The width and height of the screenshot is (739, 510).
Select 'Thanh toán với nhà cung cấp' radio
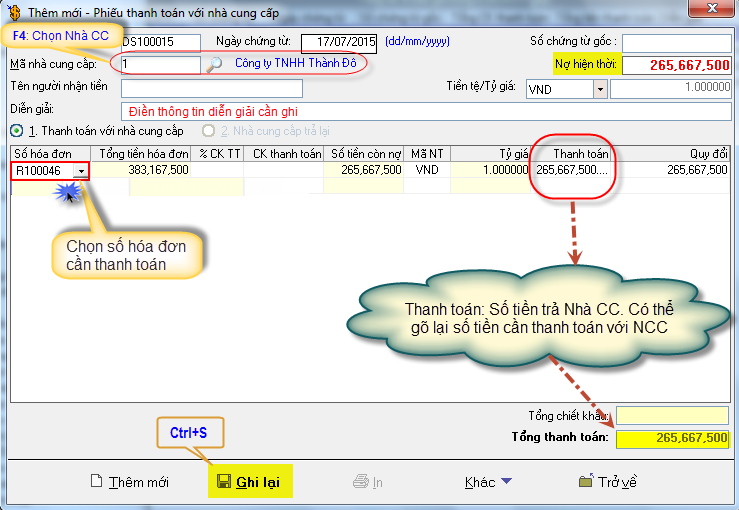(17, 131)
